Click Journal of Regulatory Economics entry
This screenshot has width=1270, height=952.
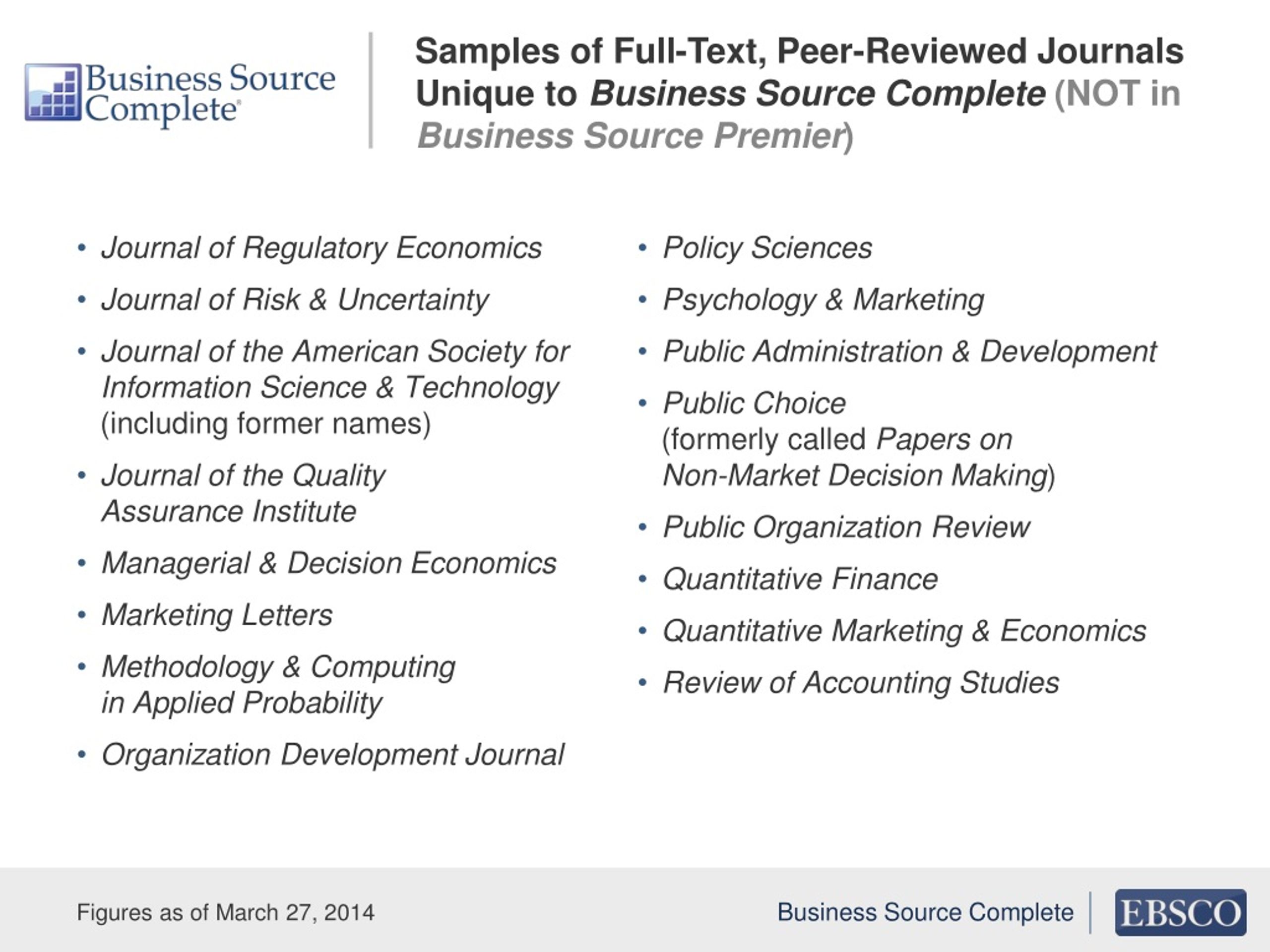[321, 248]
